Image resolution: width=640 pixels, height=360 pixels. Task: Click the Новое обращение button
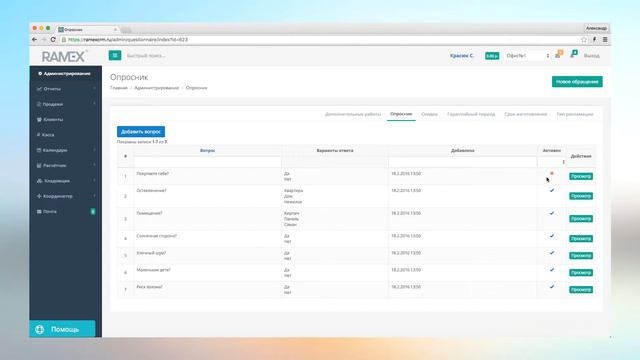tap(577, 82)
